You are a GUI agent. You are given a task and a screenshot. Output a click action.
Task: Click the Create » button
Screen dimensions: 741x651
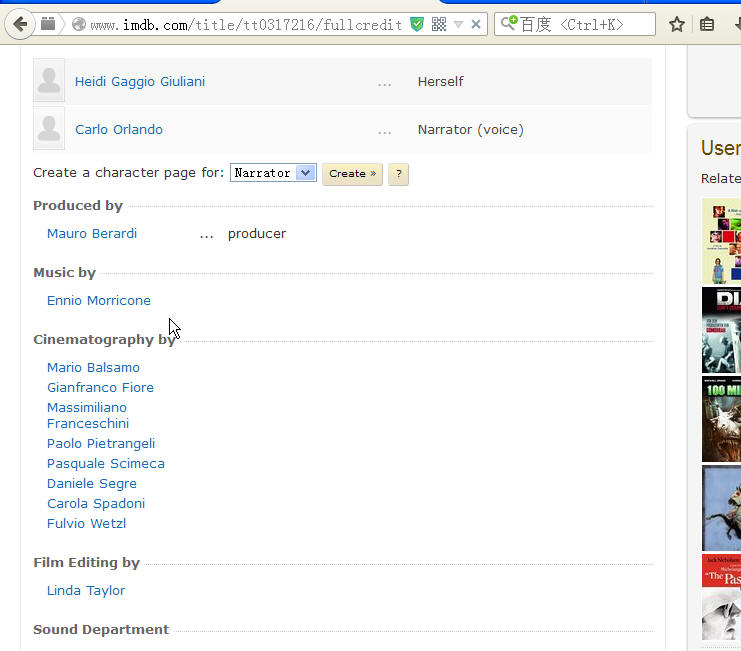(352, 174)
